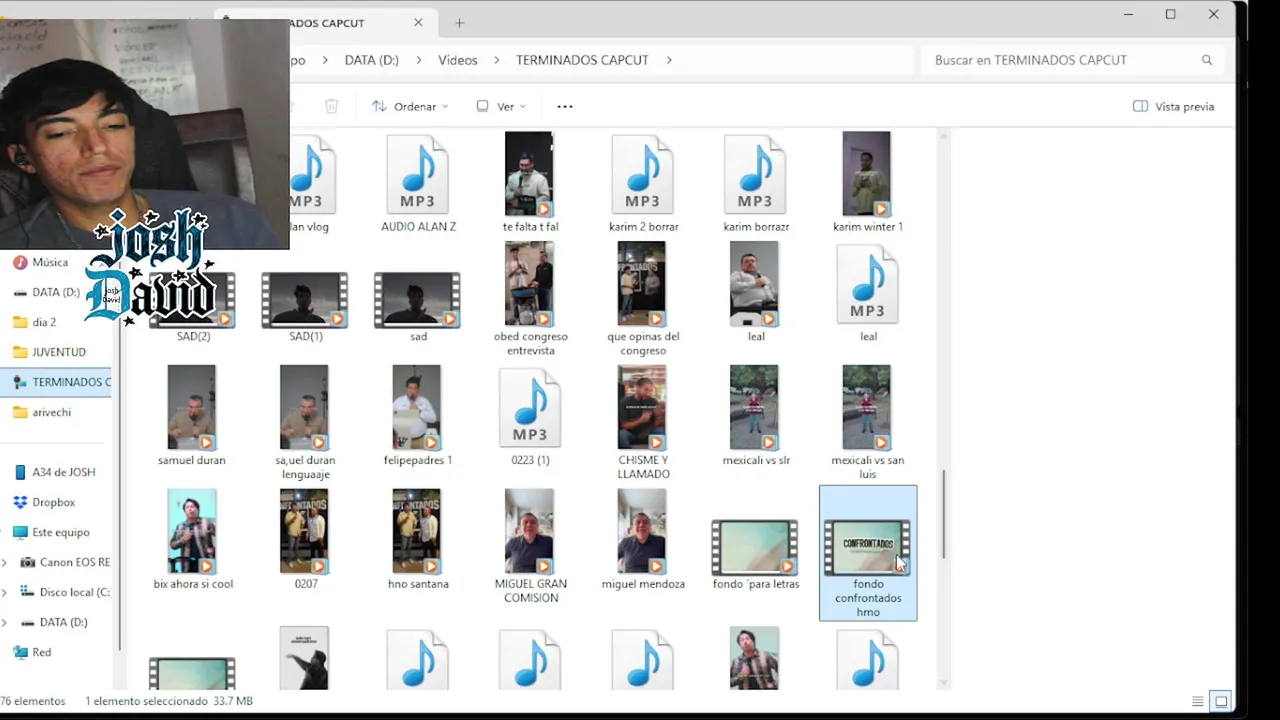Select samuel duran video

click(192, 416)
